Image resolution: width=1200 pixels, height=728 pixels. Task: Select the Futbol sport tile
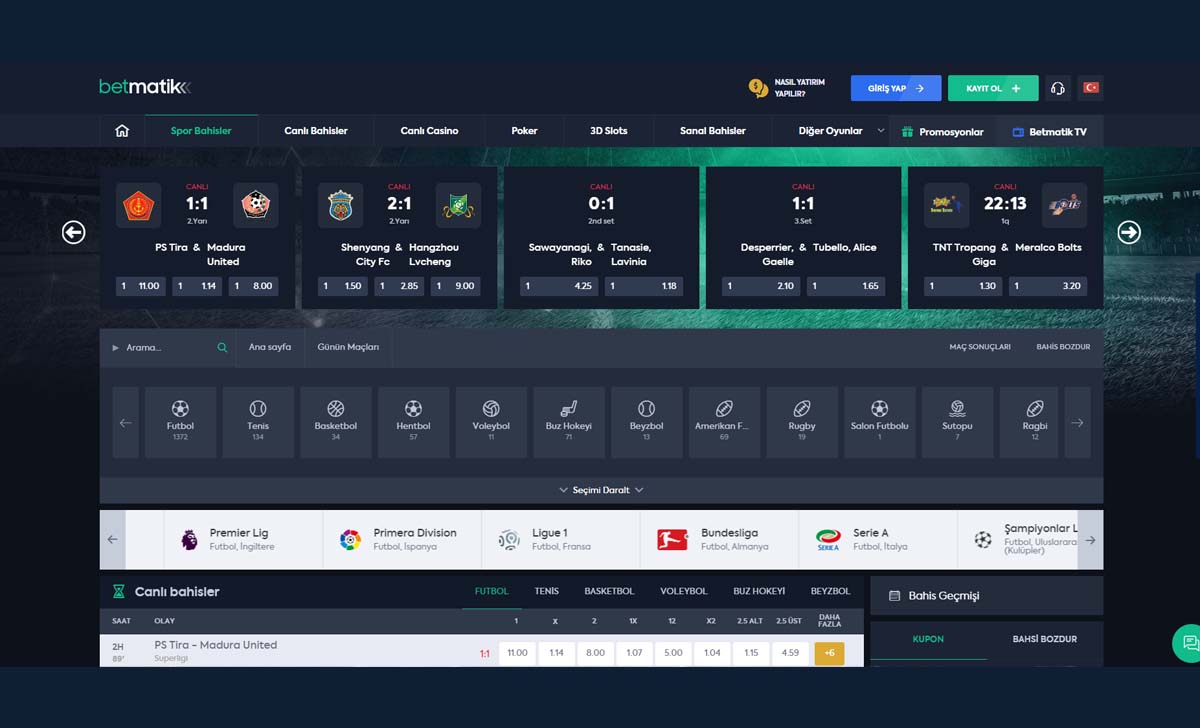[x=180, y=422]
